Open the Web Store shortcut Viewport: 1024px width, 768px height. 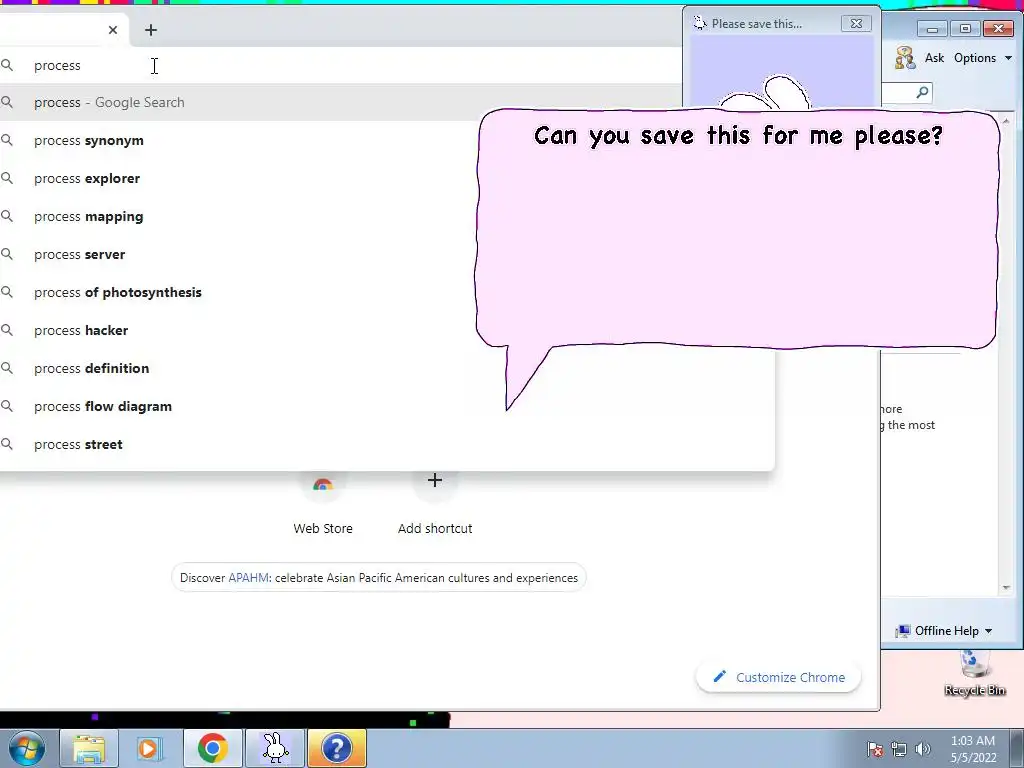coord(323,503)
